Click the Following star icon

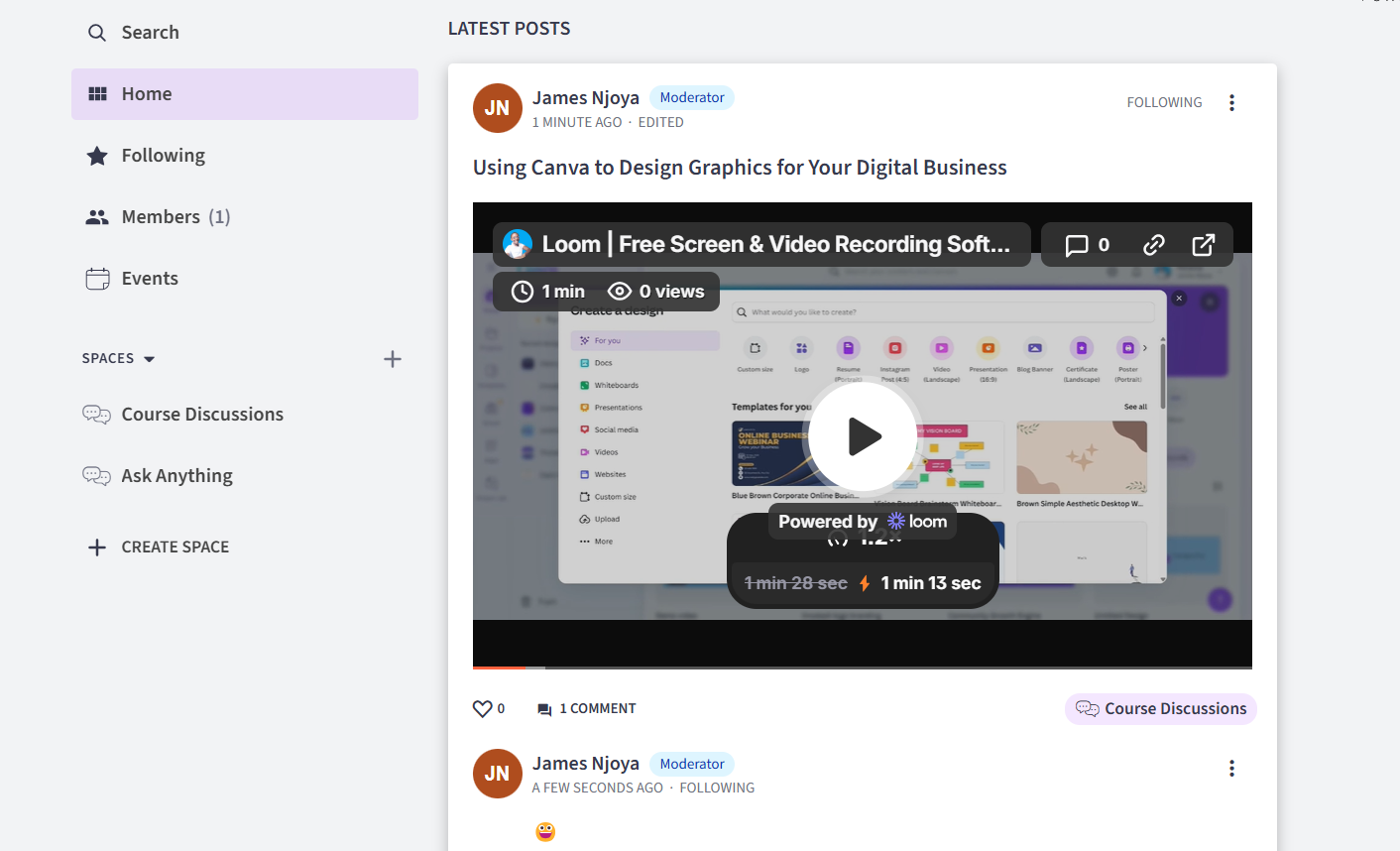click(97, 156)
